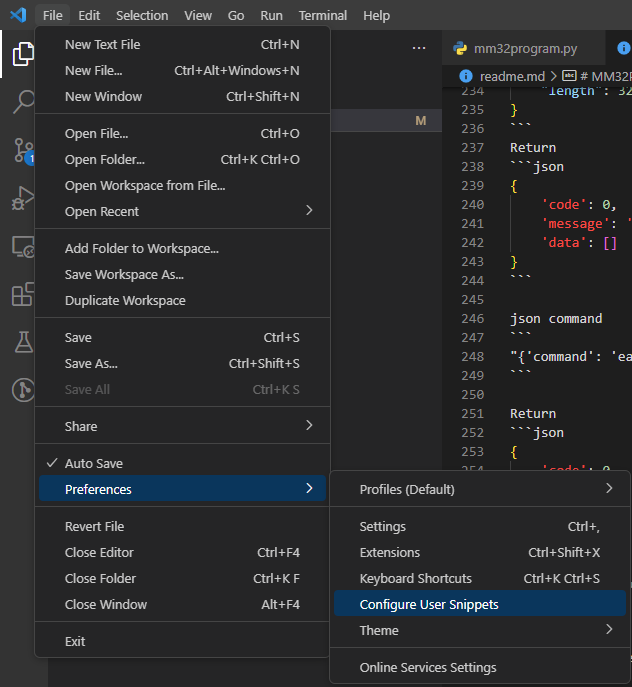
Task: Open Settings from Preferences submenu
Action: pos(480,526)
